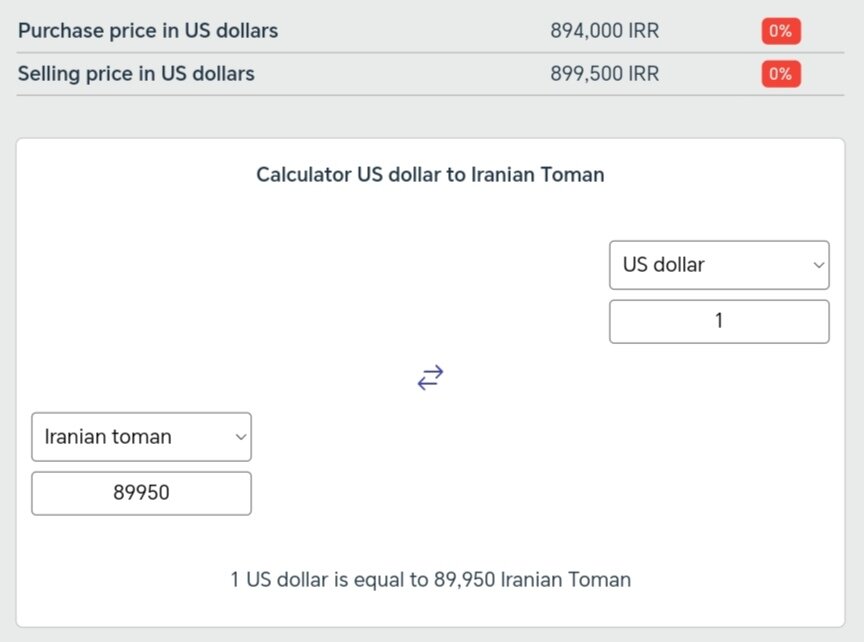Click the IRR unit after 894,000

(643, 31)
